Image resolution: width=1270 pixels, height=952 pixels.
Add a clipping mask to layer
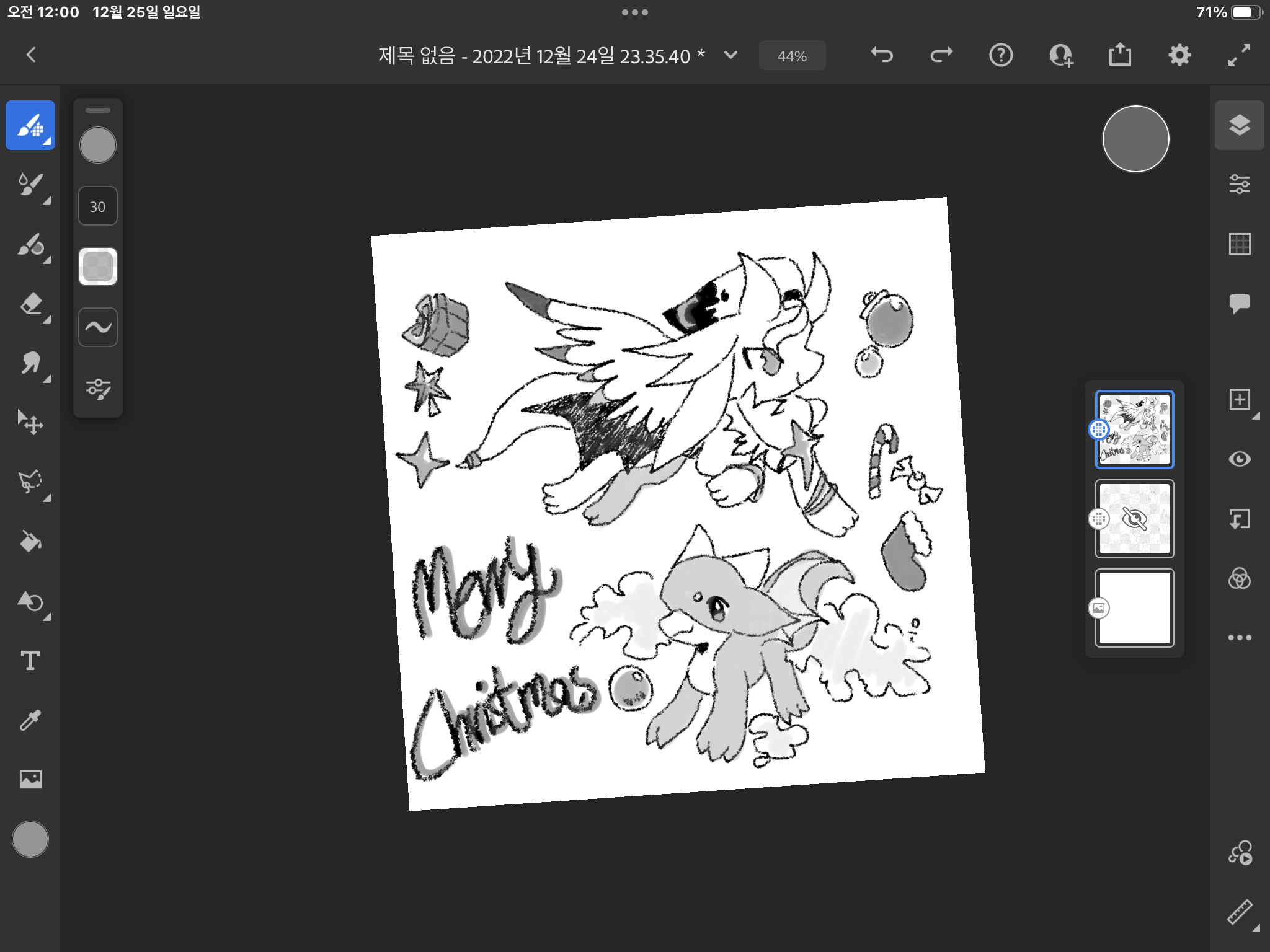coord(1240,519)
